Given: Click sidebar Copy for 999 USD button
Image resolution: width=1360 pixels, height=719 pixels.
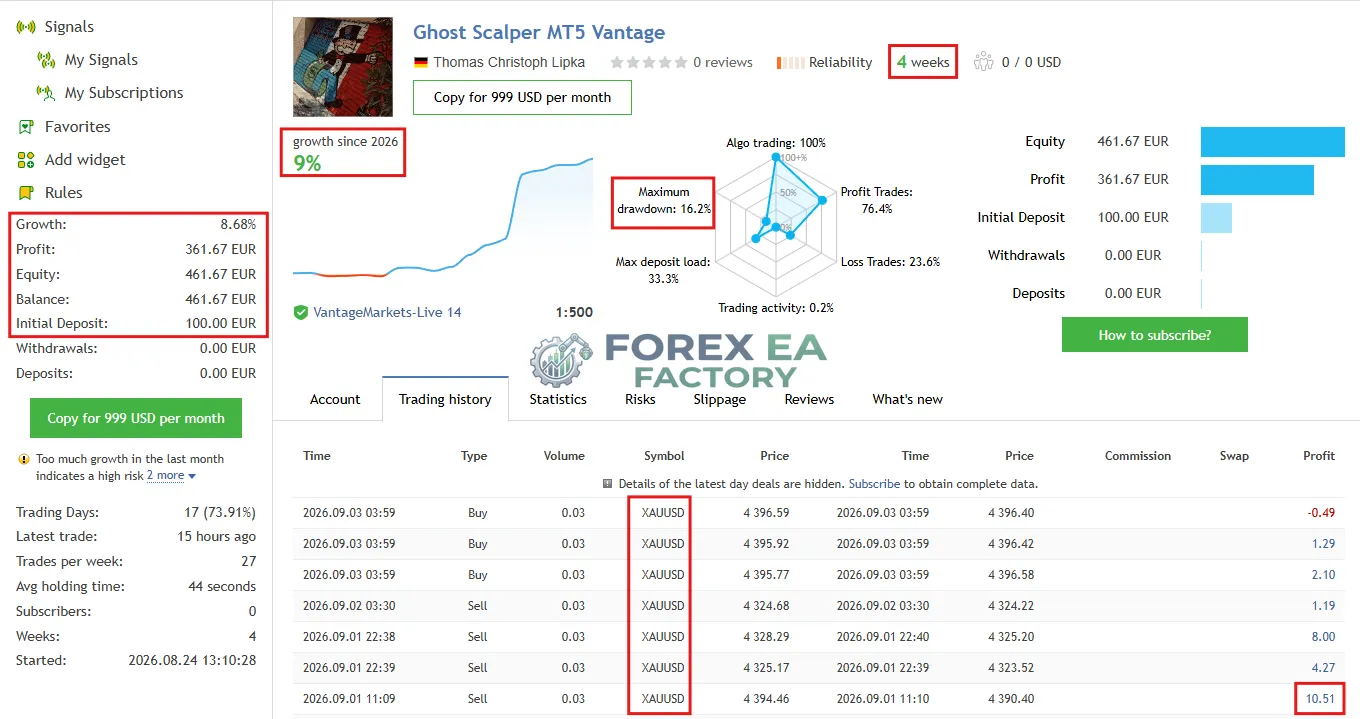Looking at the screenshot, I should (136, 418).
